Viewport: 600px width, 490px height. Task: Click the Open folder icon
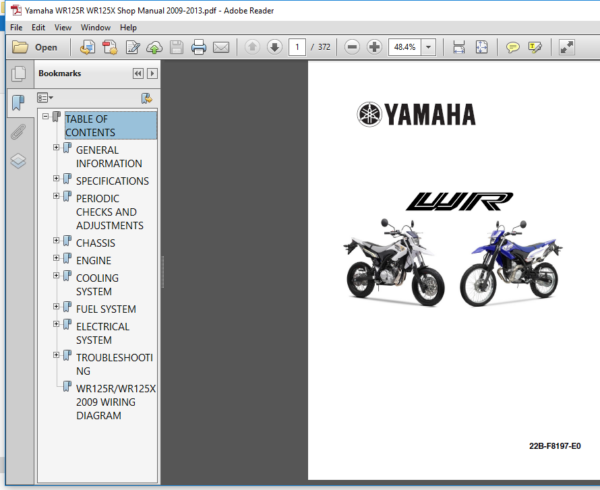[x=20, y=47]
